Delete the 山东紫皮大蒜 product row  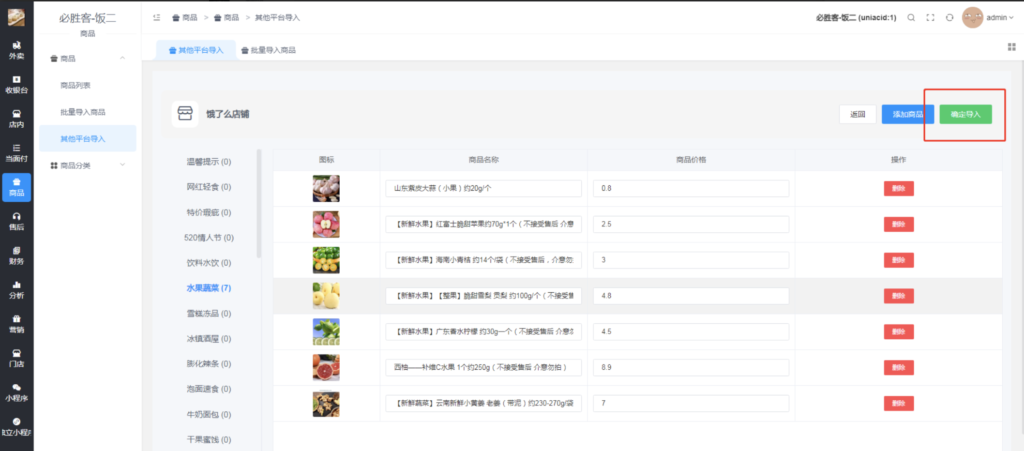tap(897, 188)
